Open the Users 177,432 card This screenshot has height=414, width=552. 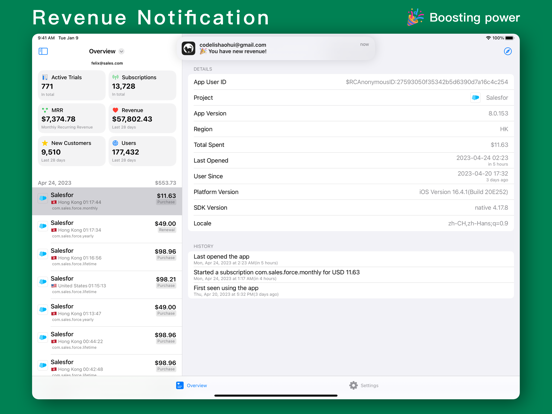tap(142, 151)
